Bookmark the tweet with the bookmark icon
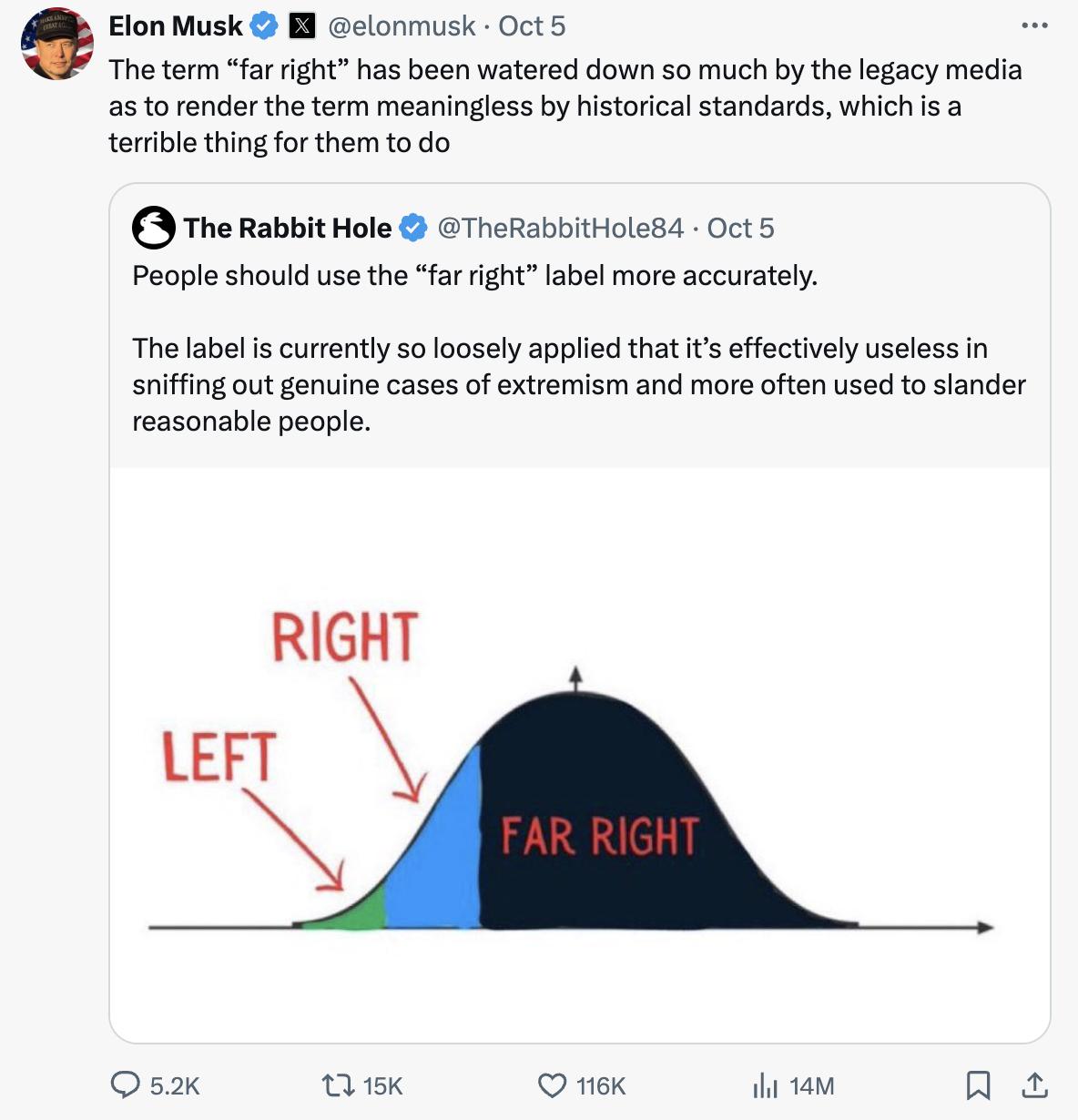 tap(978, 1084)
